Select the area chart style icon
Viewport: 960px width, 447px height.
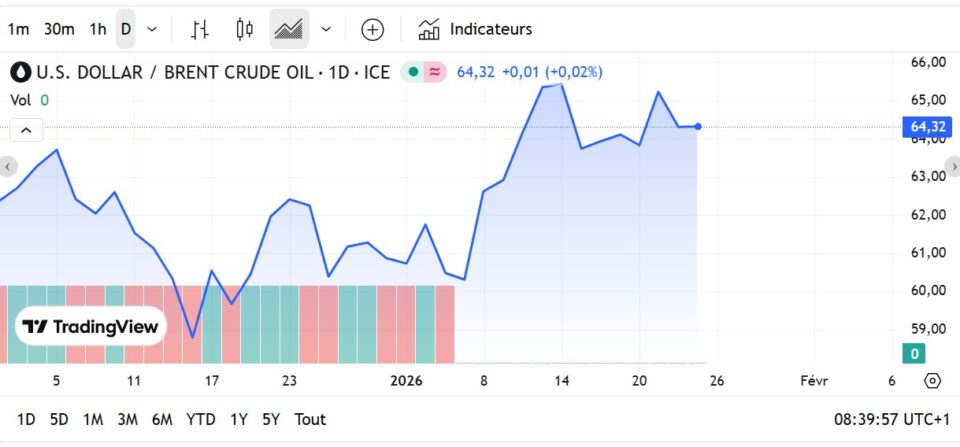coord(289,29)
